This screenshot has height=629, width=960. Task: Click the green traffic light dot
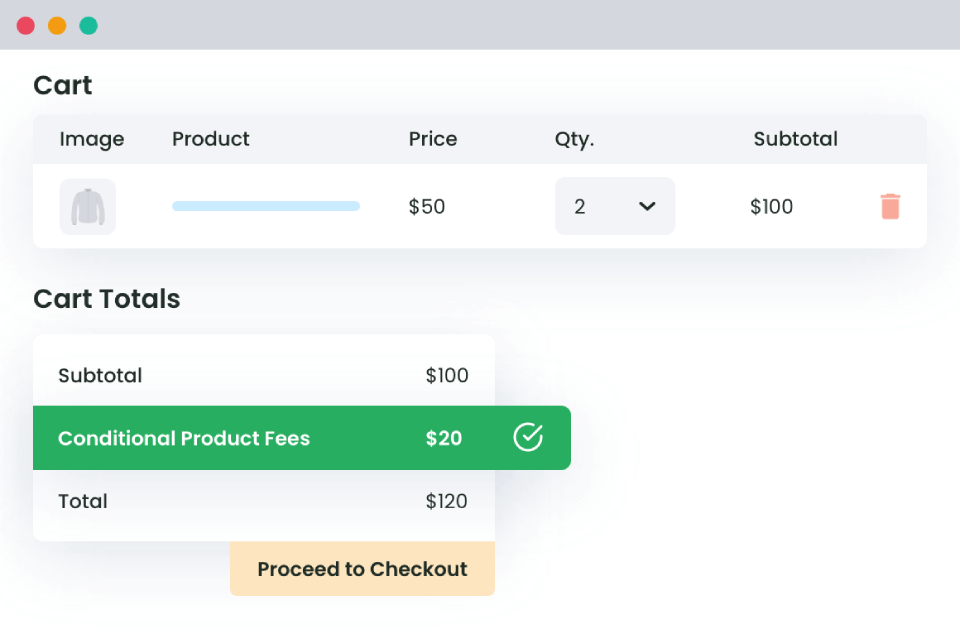[88, 25]
